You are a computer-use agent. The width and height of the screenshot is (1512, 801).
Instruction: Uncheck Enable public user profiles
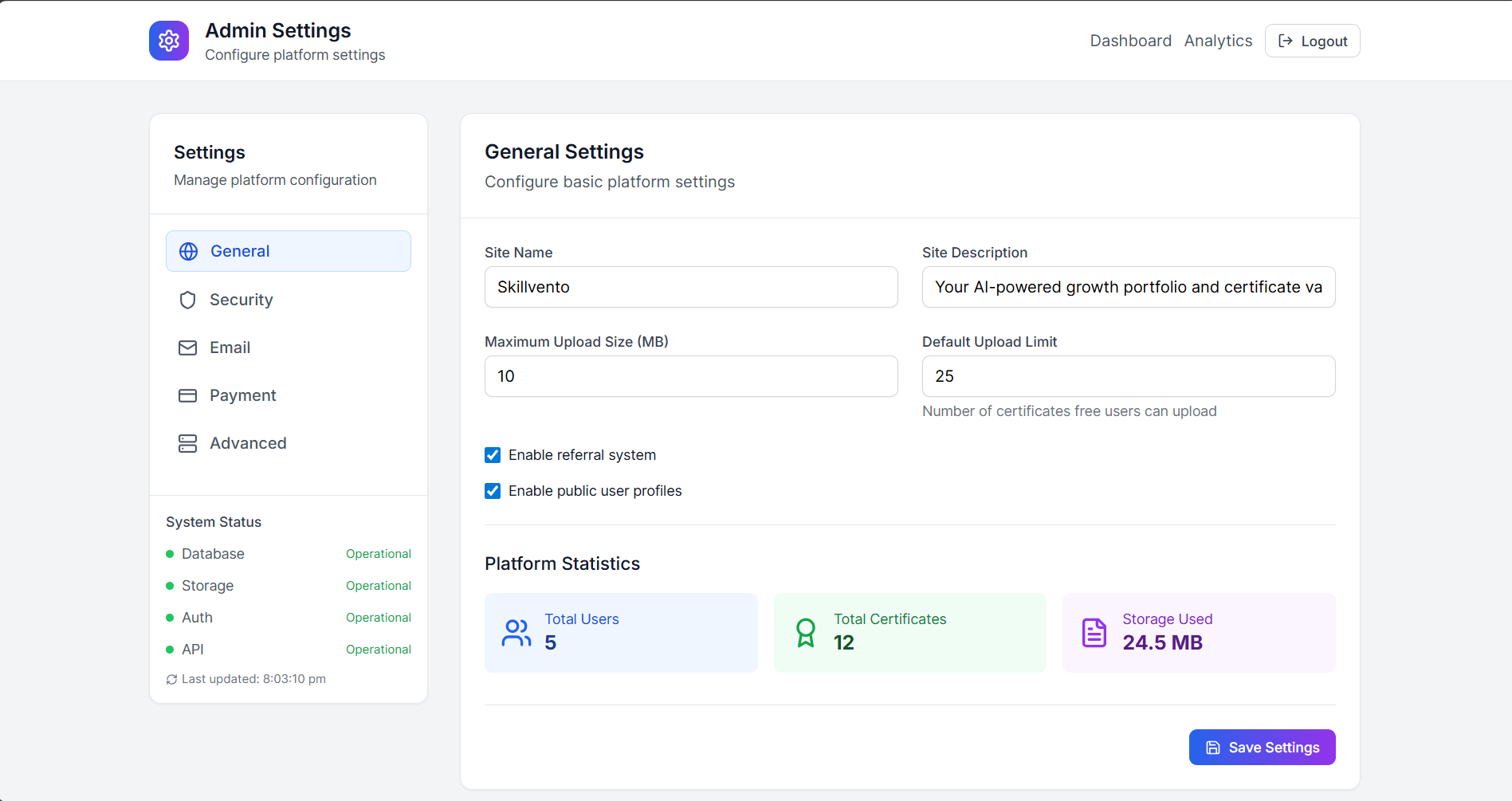point(493,491)
